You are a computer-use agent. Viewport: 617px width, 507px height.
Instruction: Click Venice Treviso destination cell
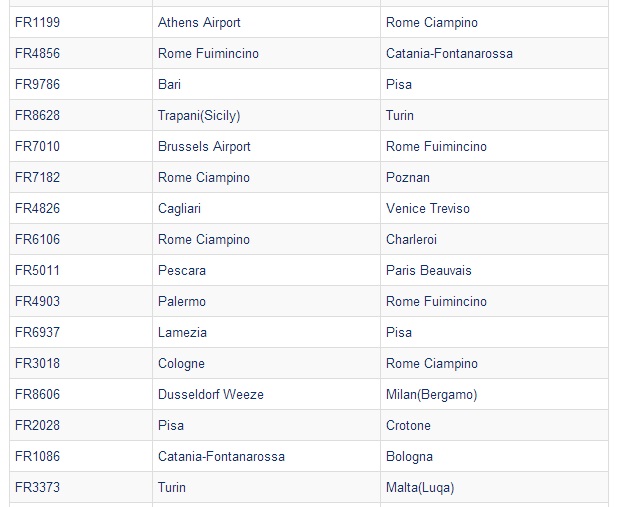(x=494, y=208)
